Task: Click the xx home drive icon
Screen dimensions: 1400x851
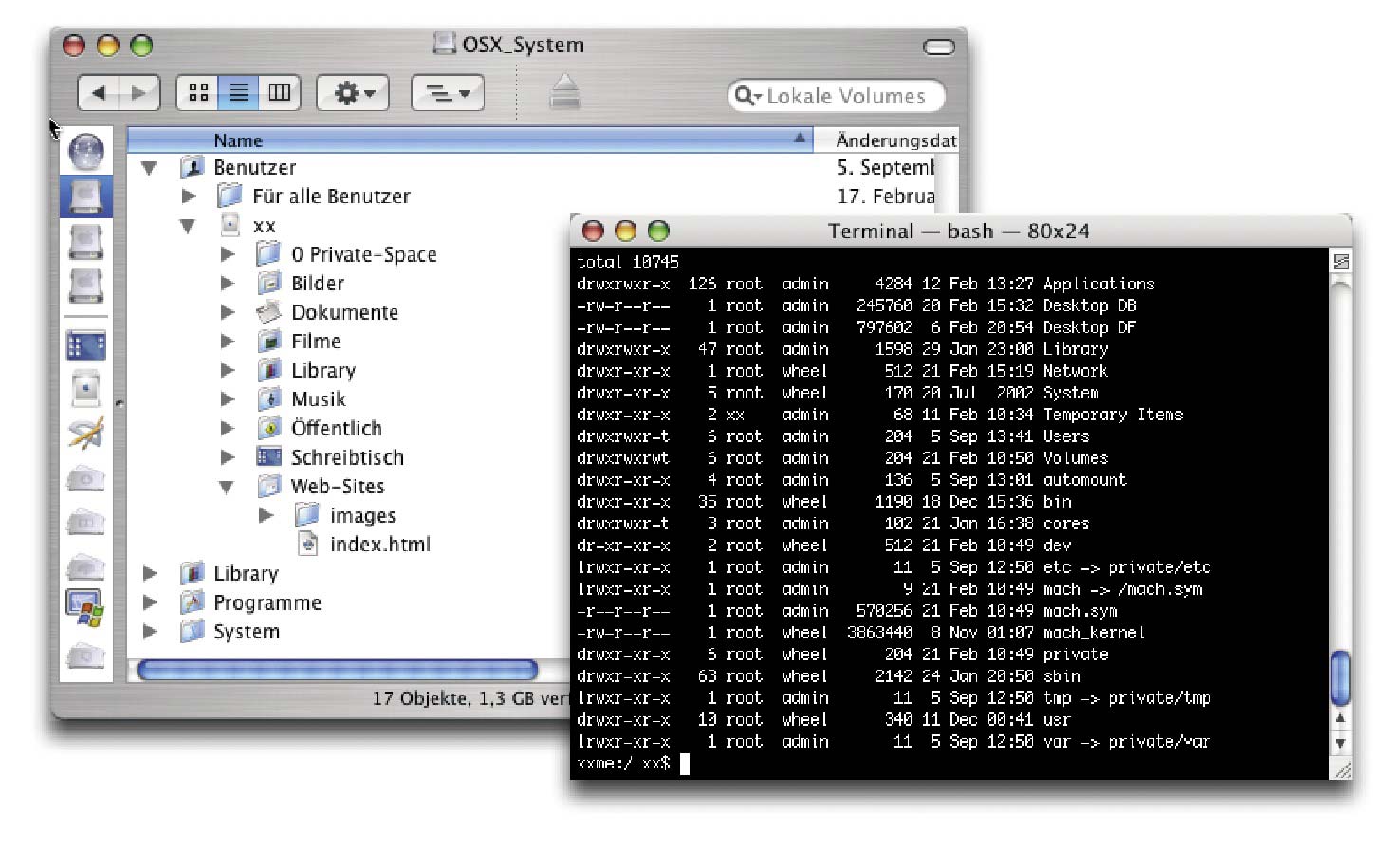Action: [230, 225]
